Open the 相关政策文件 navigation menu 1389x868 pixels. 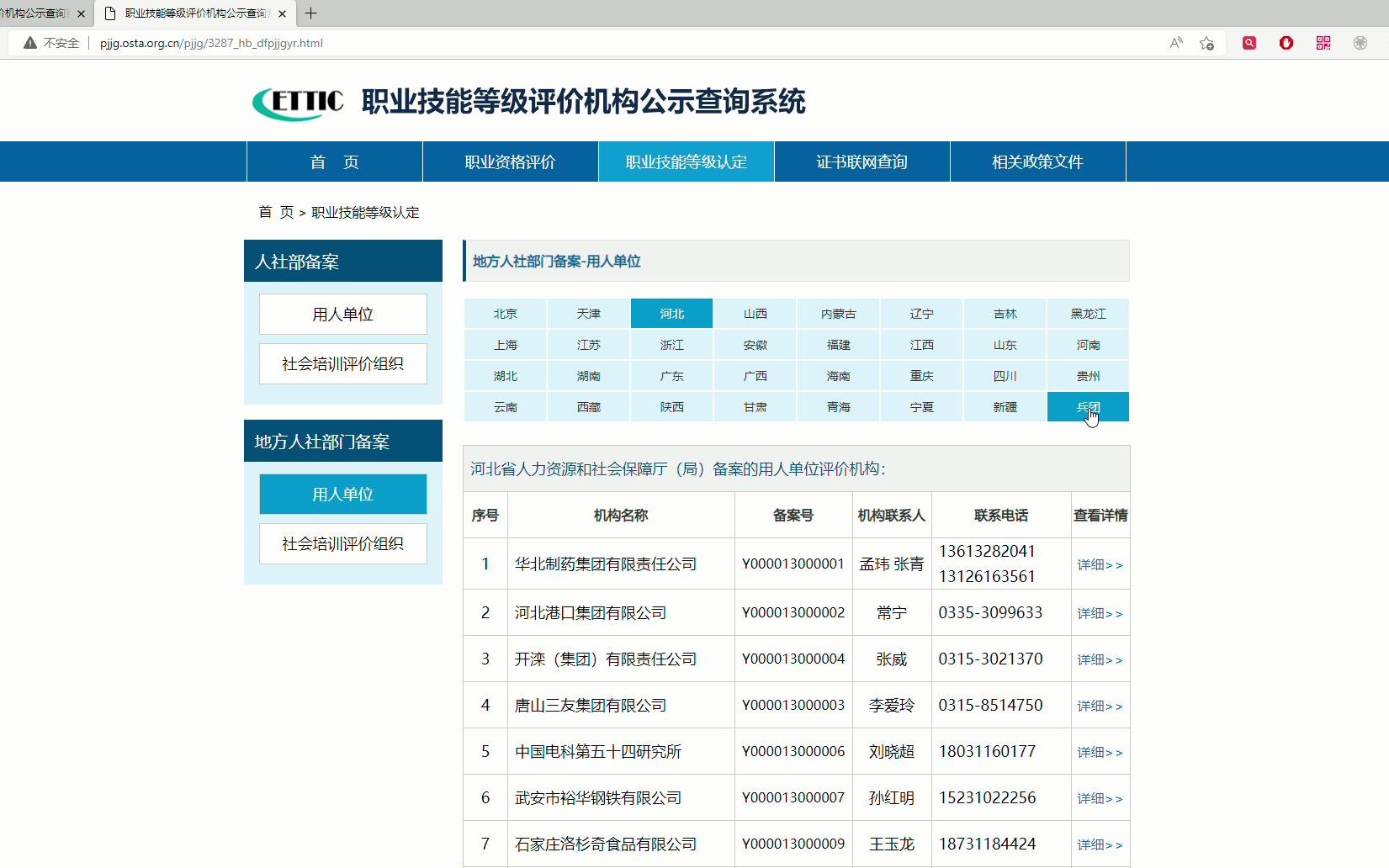point(1038,161)
